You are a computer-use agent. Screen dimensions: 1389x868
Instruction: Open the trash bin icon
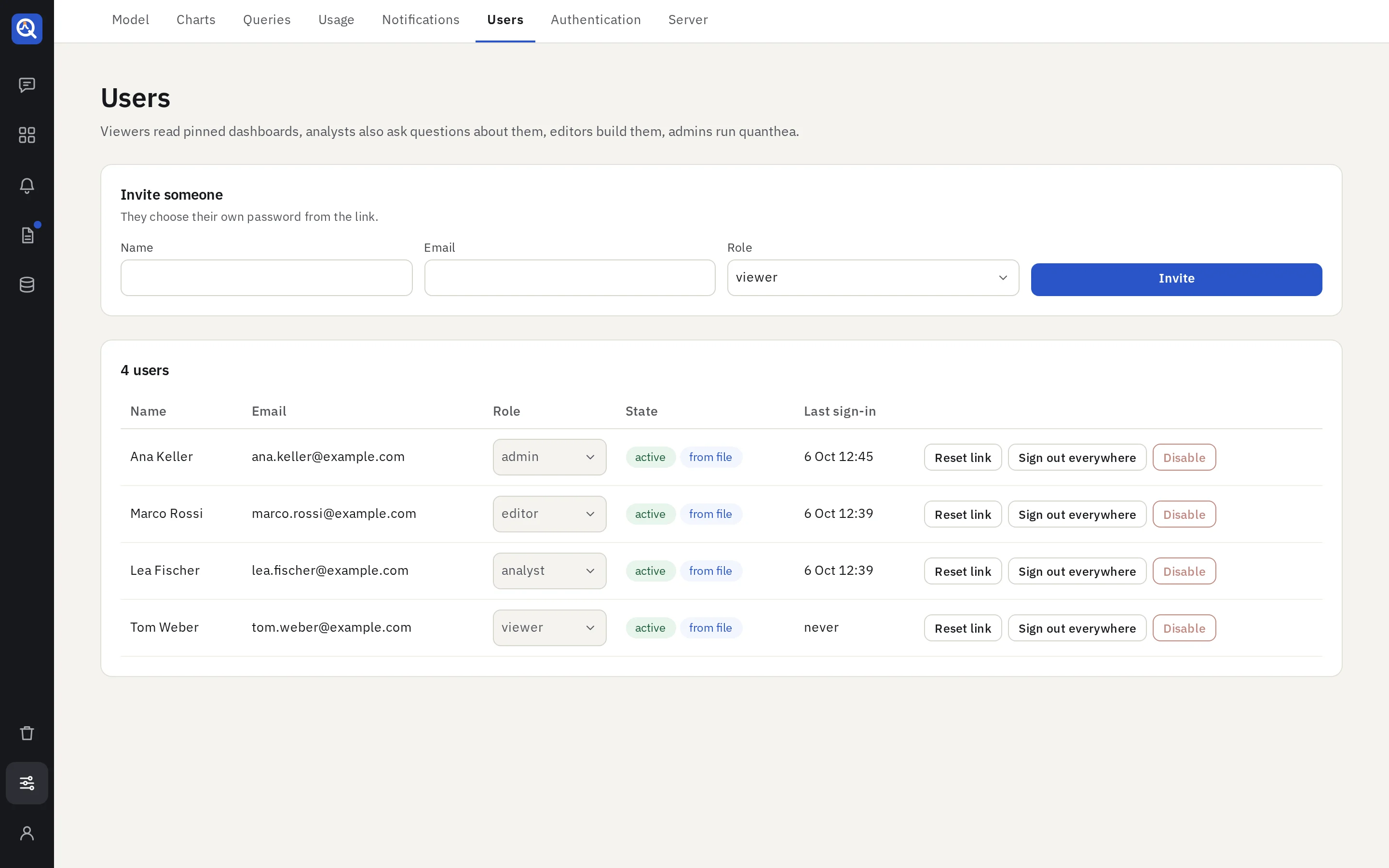point(27,733)
